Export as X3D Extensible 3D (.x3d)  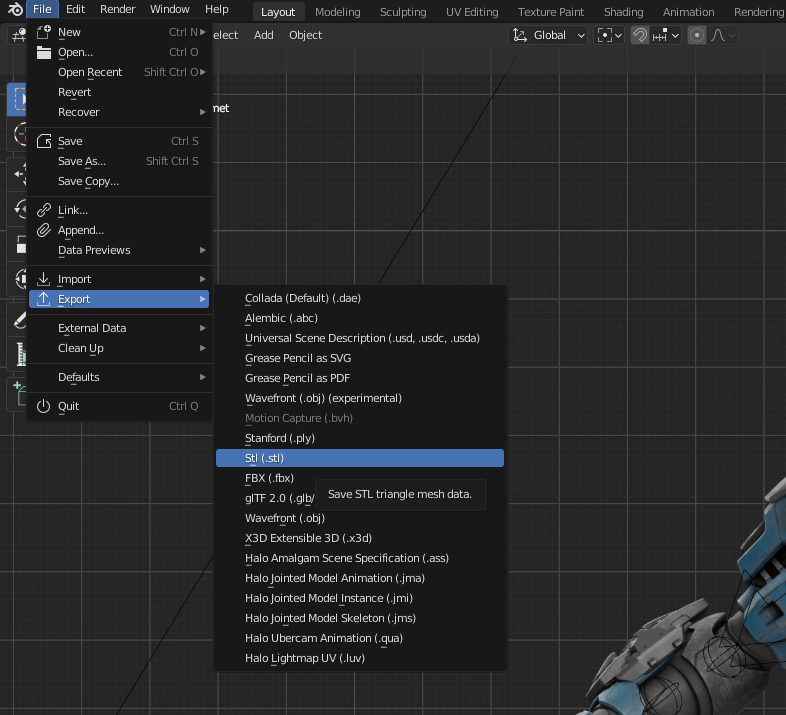point(360,539)
